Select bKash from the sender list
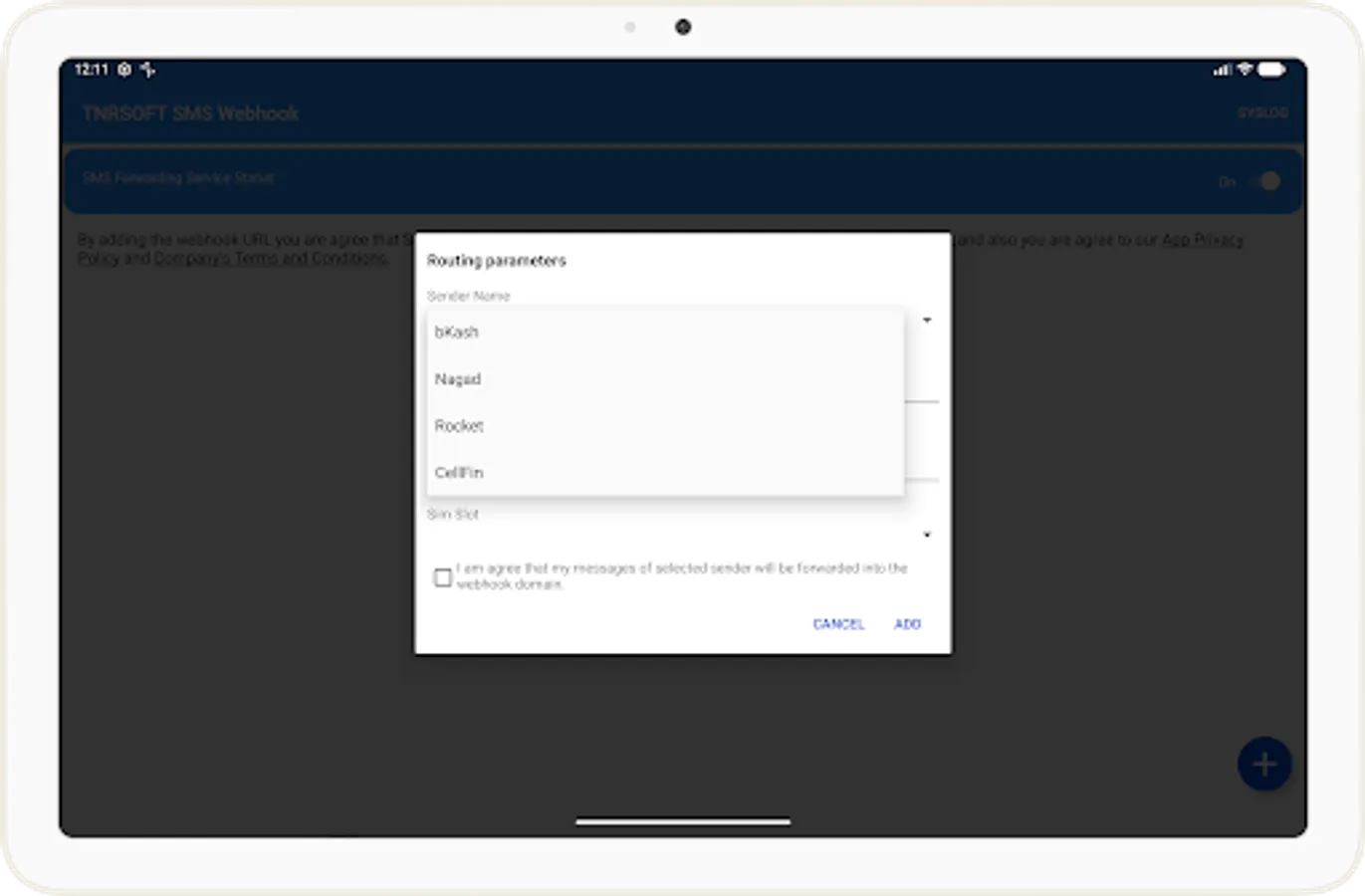 [456, 332]
